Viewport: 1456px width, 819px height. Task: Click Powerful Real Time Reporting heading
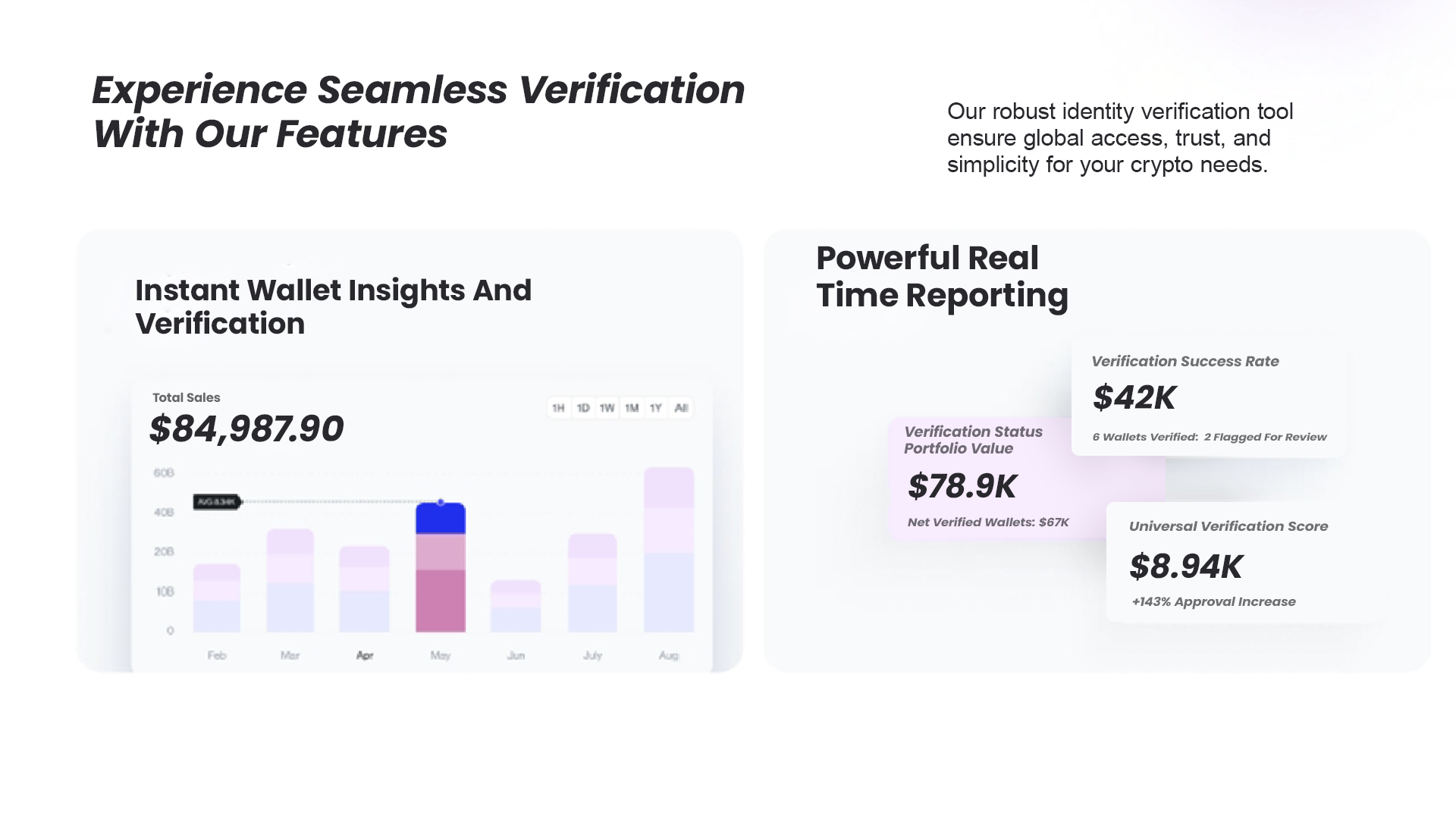point(942,277)
